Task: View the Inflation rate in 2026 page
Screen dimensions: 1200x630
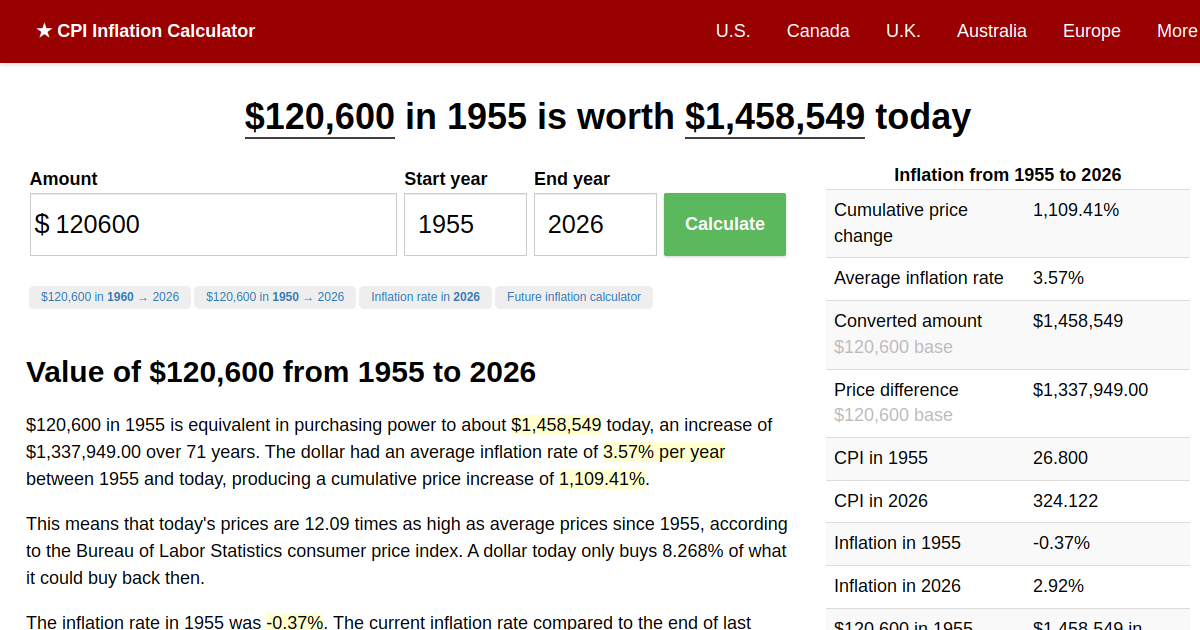Action: [x=425, y=297]
